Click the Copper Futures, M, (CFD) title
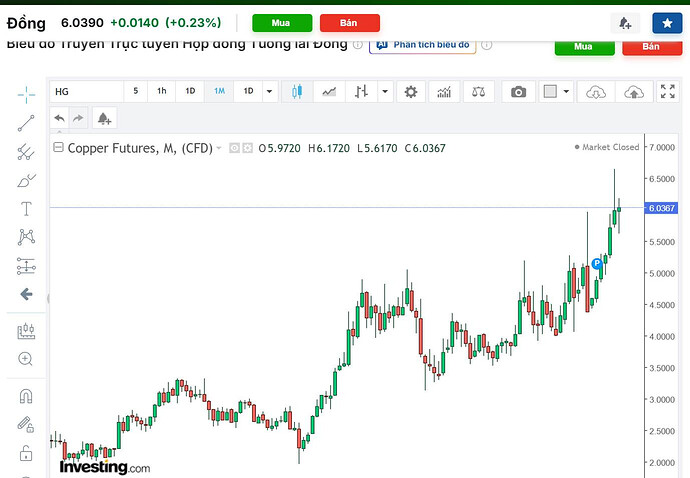This screenshot has height=478, width=690. click(x=140, y=148)
